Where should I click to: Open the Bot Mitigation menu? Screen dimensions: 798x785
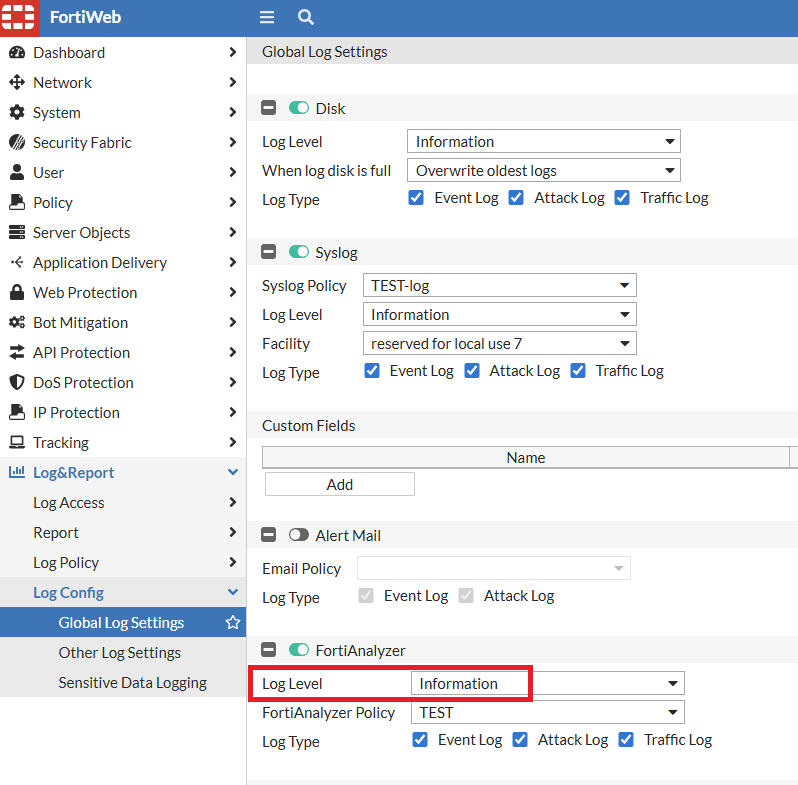[x=122, y=322]
